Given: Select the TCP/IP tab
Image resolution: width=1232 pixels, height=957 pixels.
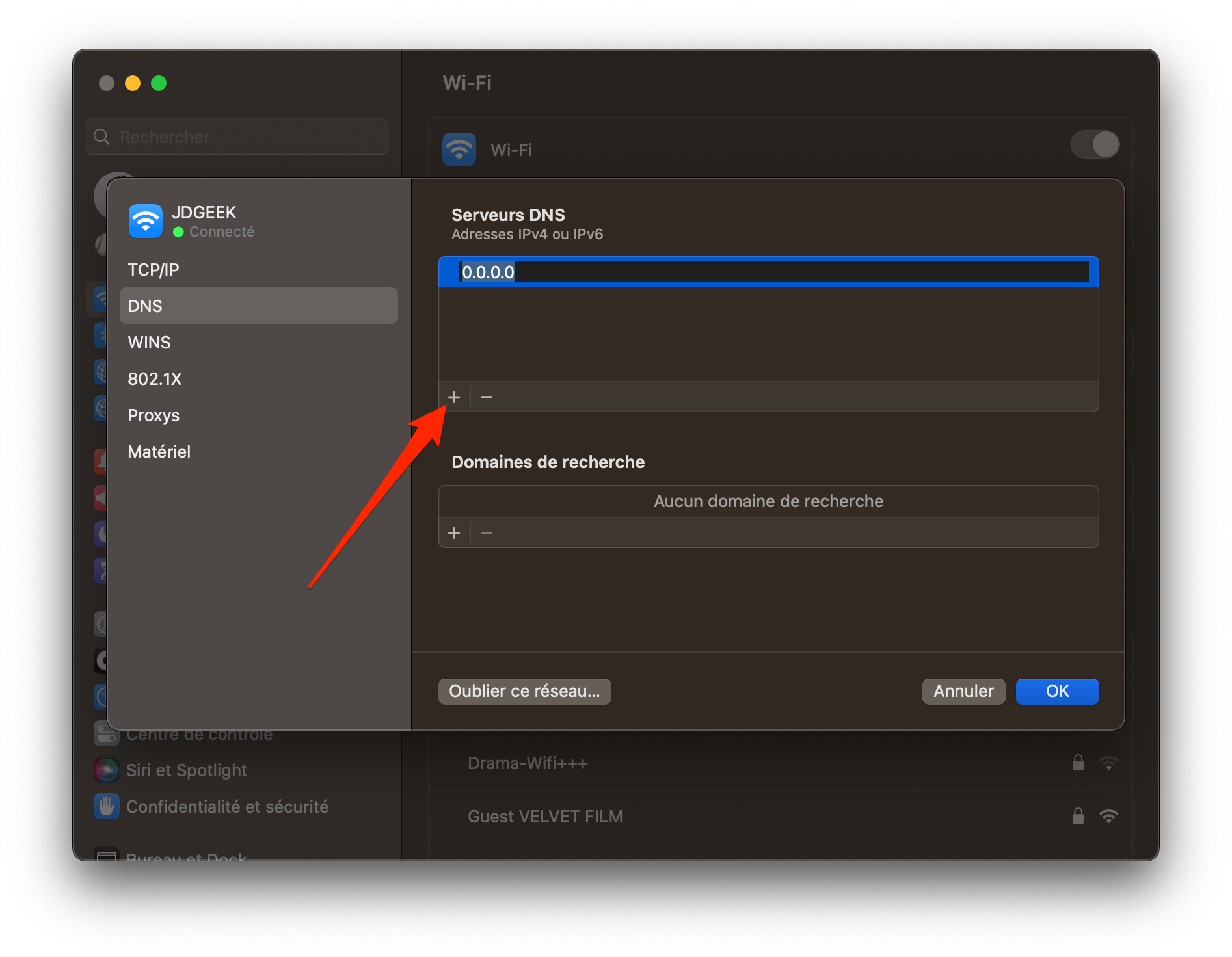Looking at the screenshot, I should [x=259, y=270].
